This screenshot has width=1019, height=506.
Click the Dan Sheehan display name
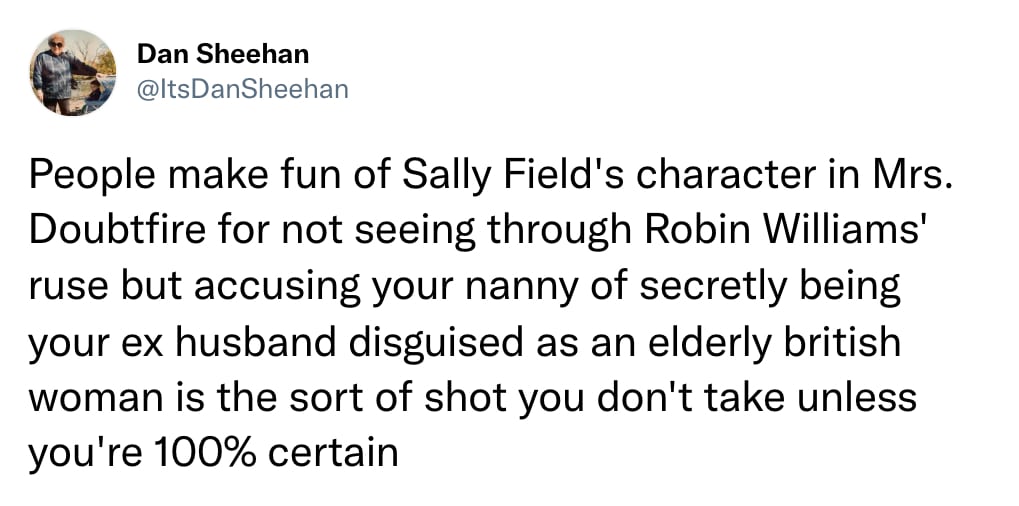tap(223, 55)
